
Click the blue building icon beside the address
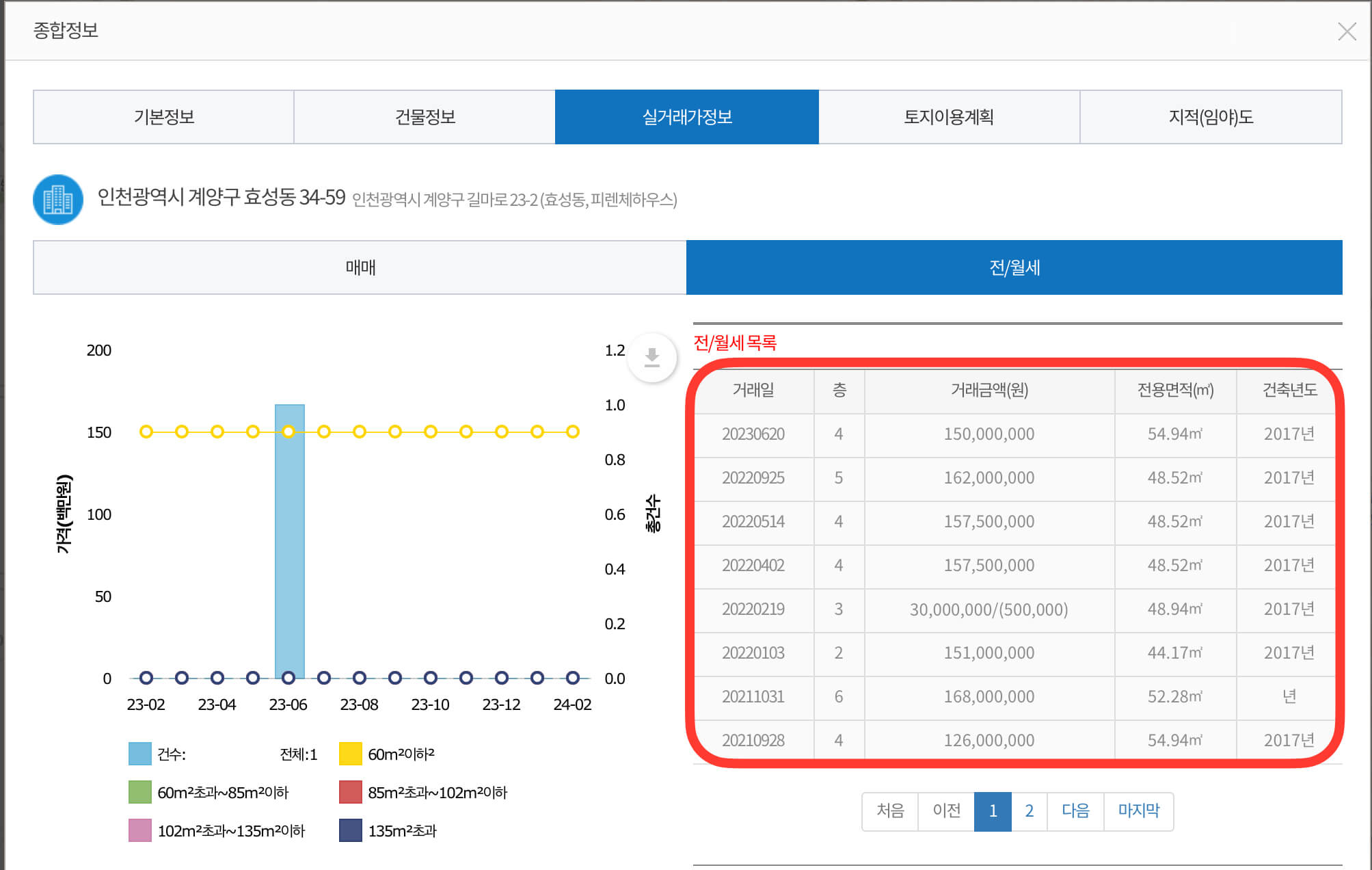(58, 201)
